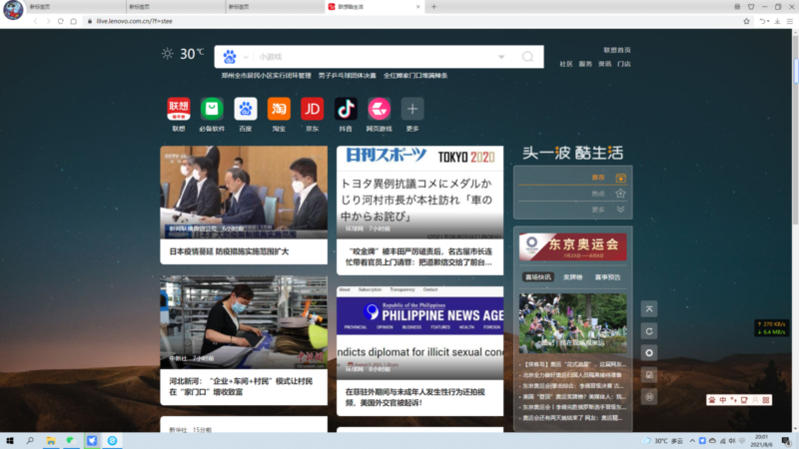
Task: Click the 淘宝 shortcut icon
Action: tap(279, 109)
